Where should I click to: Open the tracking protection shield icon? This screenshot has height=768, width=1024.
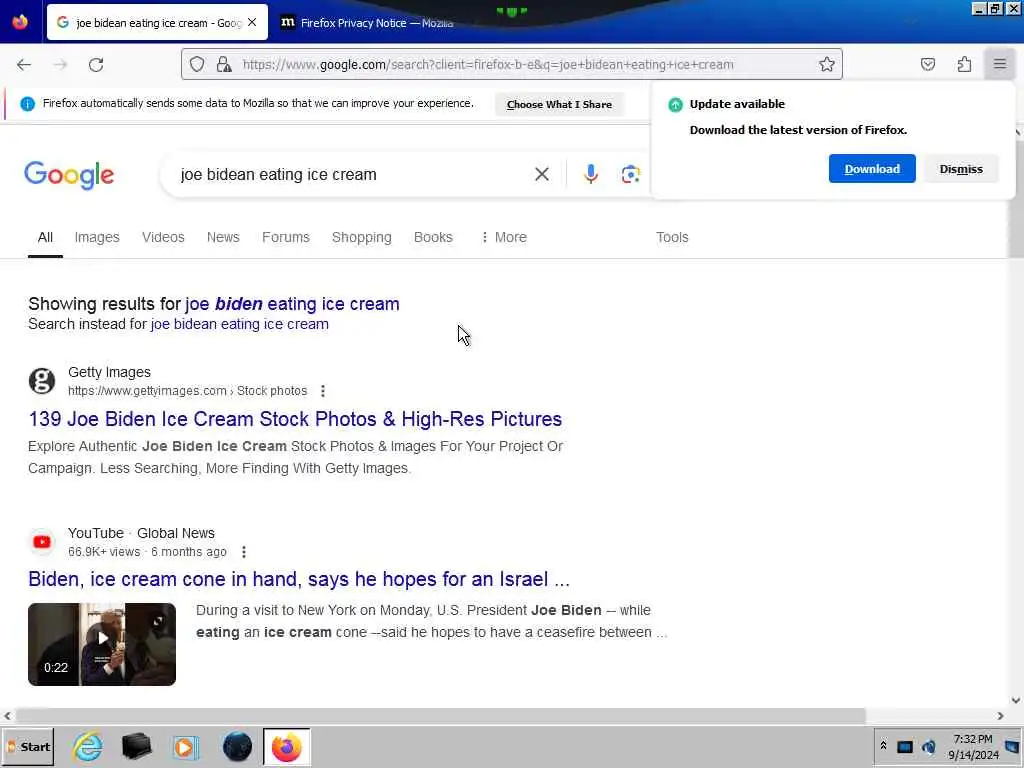(x=197, y=64)
